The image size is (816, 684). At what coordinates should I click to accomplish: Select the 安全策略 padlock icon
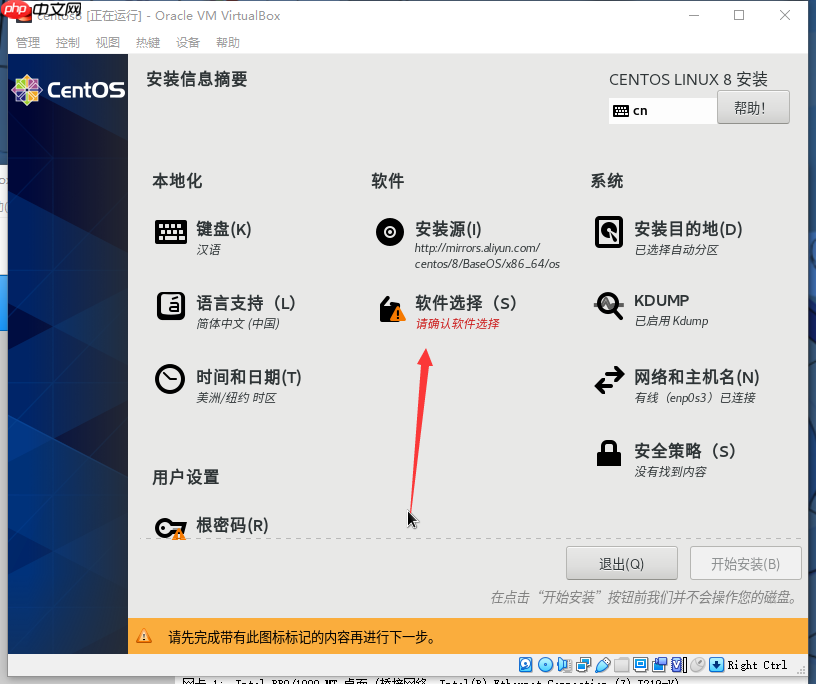click(x=609, y=453)
